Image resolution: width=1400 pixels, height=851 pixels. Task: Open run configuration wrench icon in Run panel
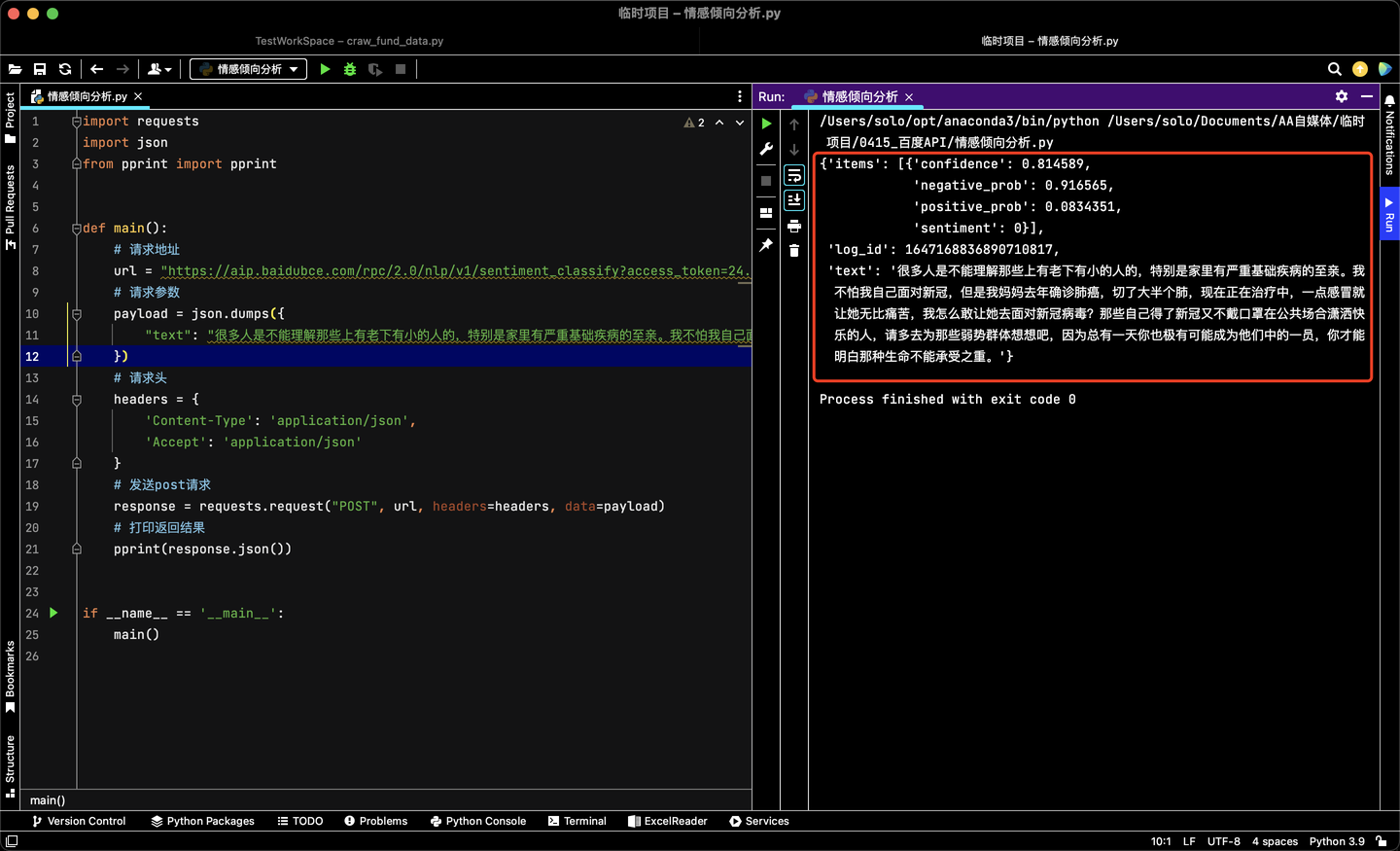coord(766,150)
